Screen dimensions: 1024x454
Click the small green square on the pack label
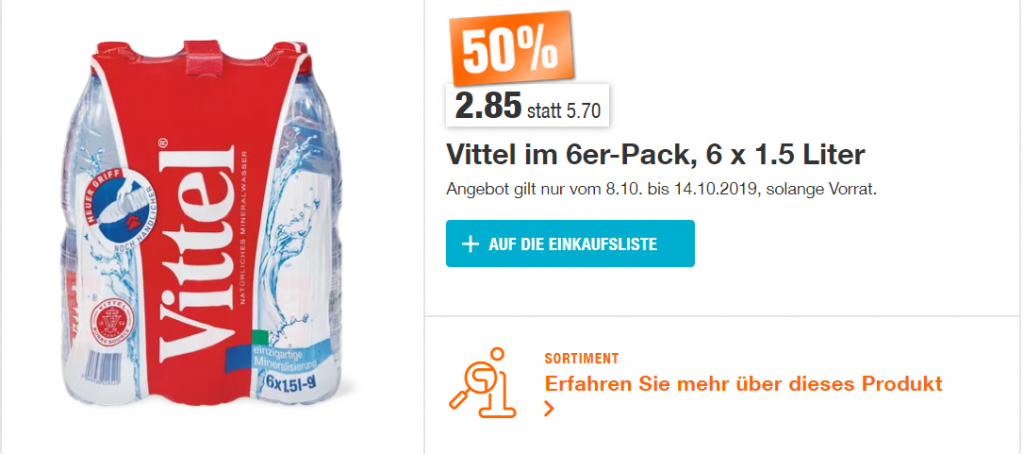(261, 337)
